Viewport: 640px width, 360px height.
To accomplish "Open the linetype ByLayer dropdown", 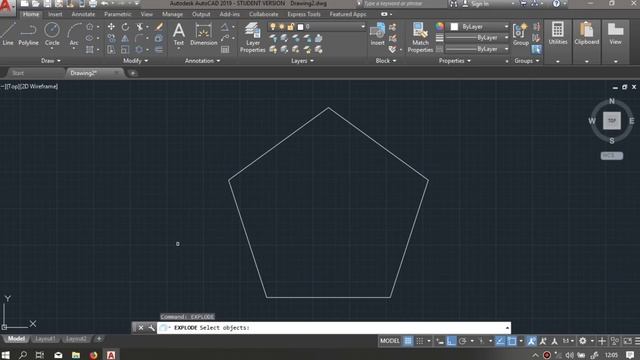I will 477,49.
